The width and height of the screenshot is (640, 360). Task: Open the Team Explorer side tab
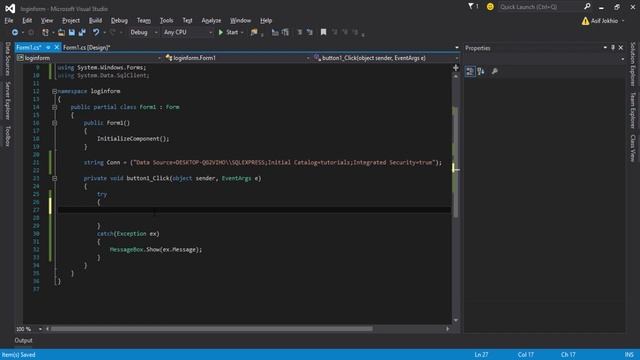pyautogui.click(x=633, y=111)
